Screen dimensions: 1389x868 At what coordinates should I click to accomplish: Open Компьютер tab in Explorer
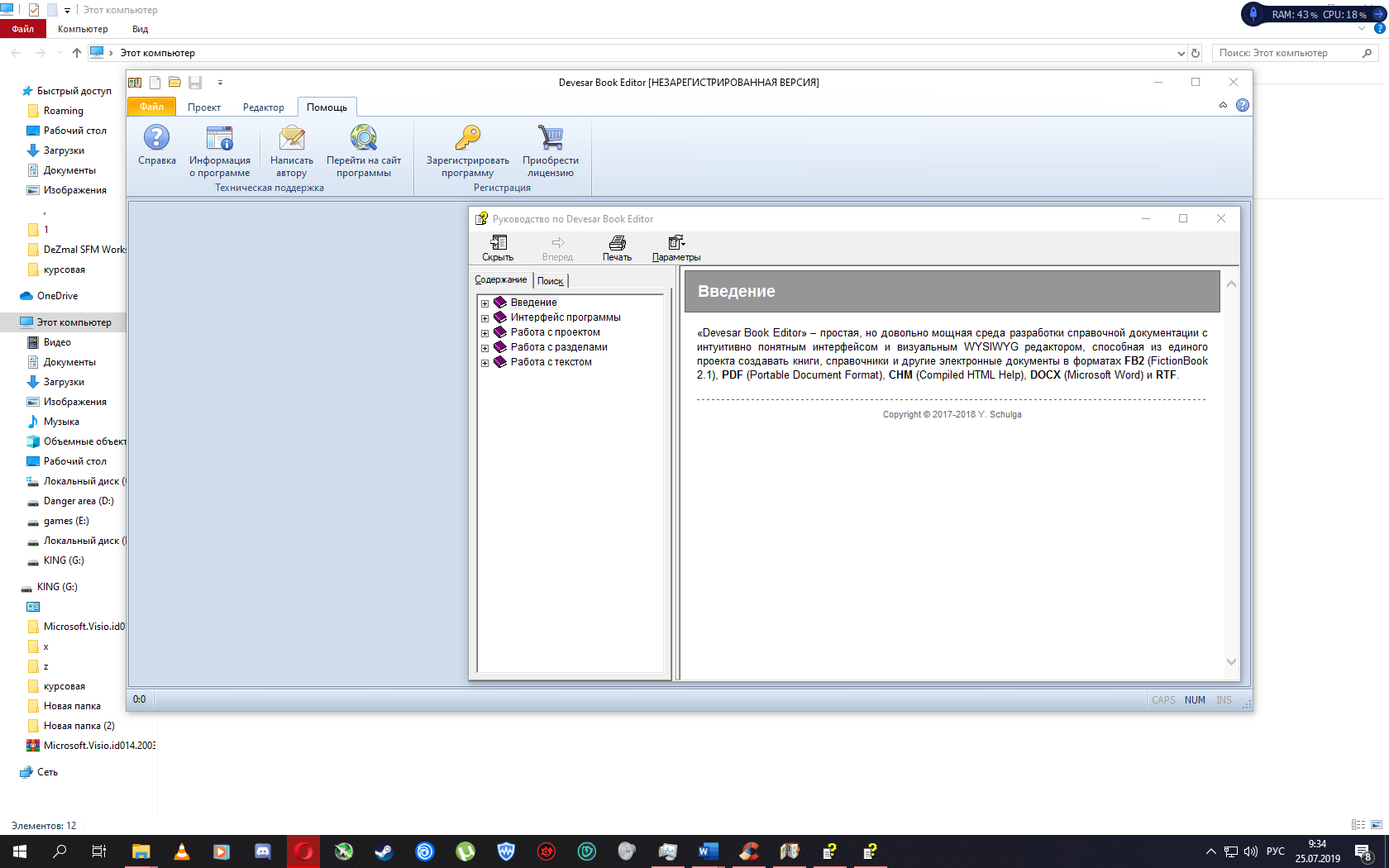point(83,29)
